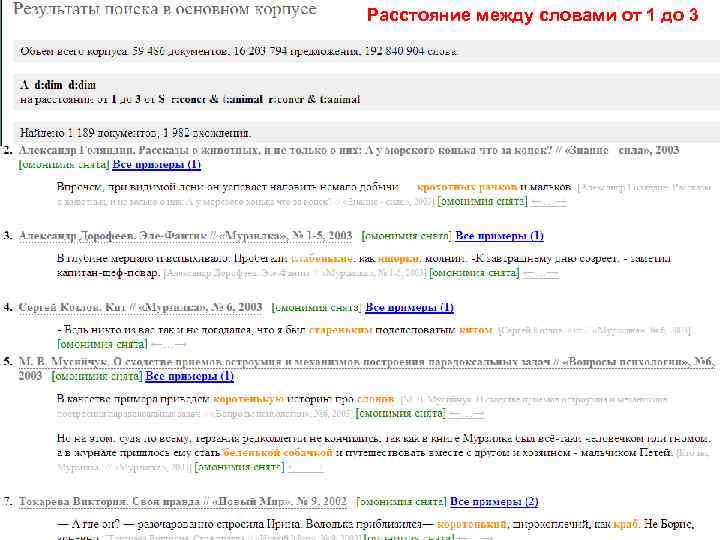Click heading 'Результаты поиска в основном корпусе'
The image size is (720, 540).
point(165,9)
